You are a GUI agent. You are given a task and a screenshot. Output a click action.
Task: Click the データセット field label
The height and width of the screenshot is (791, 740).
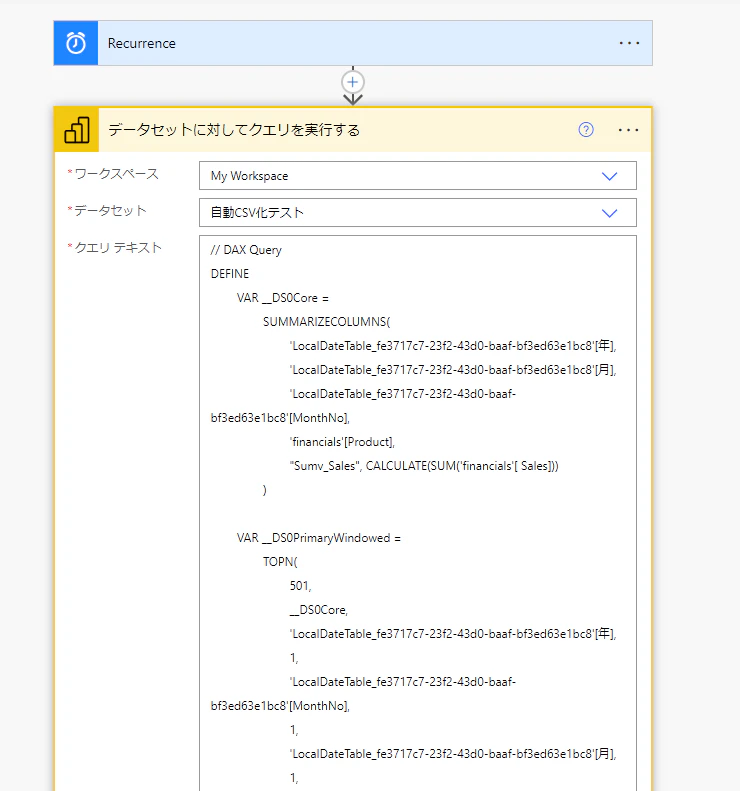coord(110,211)
